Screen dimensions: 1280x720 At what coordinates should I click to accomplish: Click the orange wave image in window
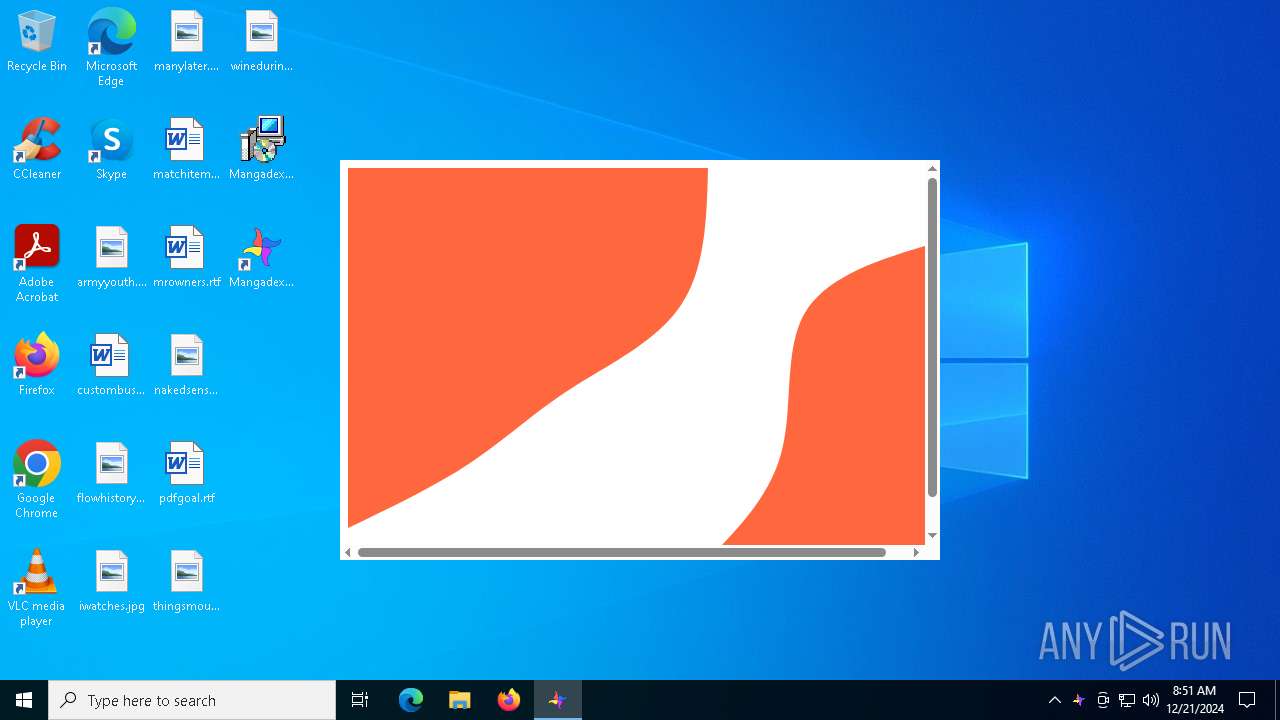click(636, 356)
